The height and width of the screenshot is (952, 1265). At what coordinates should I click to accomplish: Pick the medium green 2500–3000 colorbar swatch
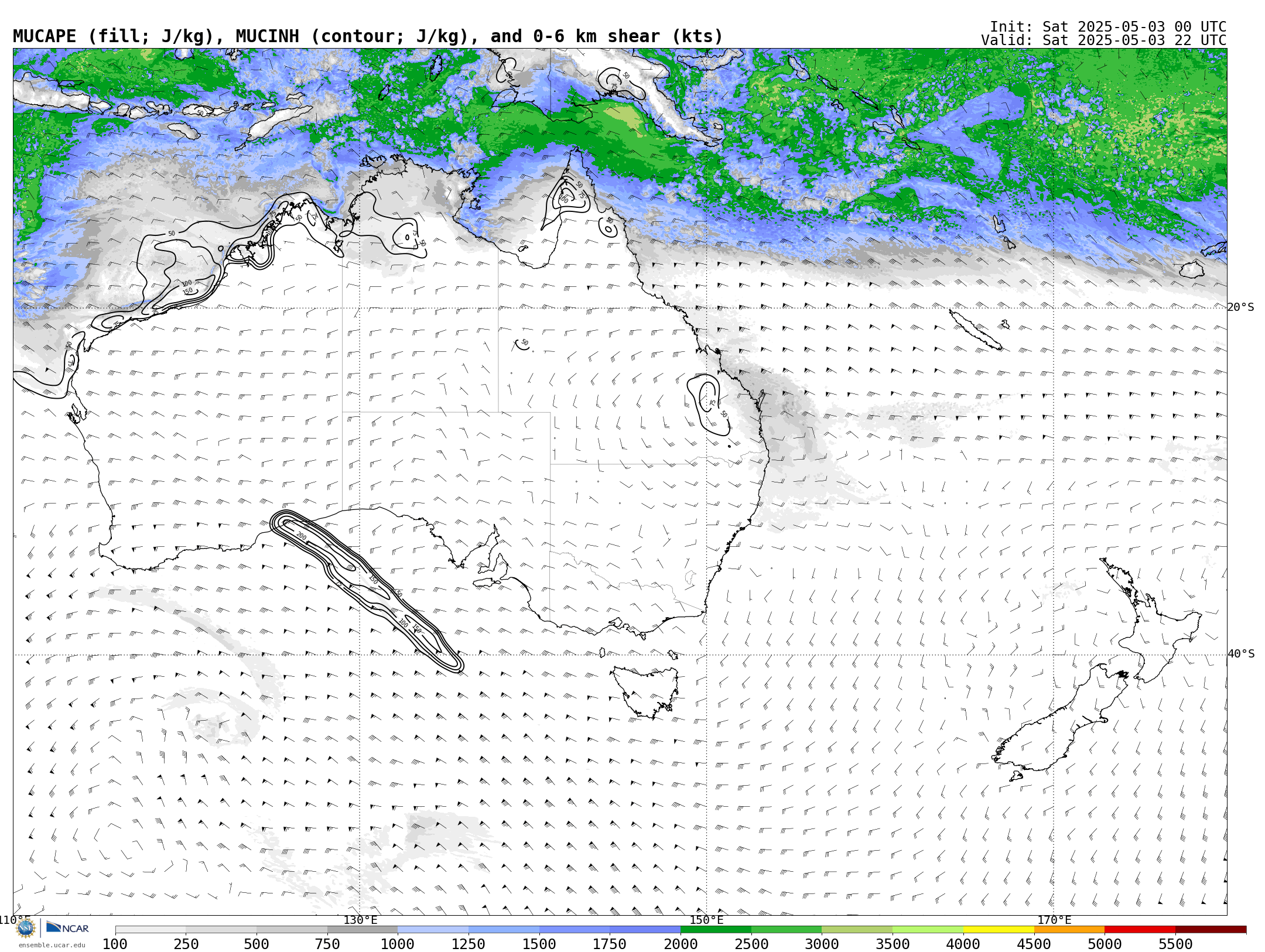pos(787,929)
